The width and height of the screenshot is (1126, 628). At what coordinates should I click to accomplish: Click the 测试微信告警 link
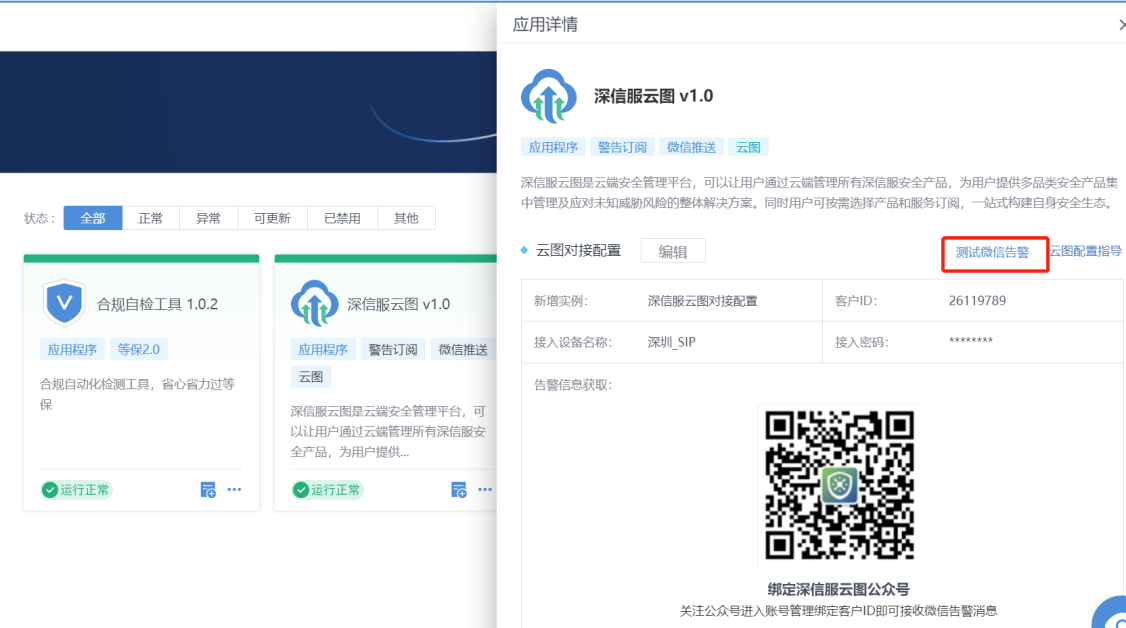coord(992,252)
